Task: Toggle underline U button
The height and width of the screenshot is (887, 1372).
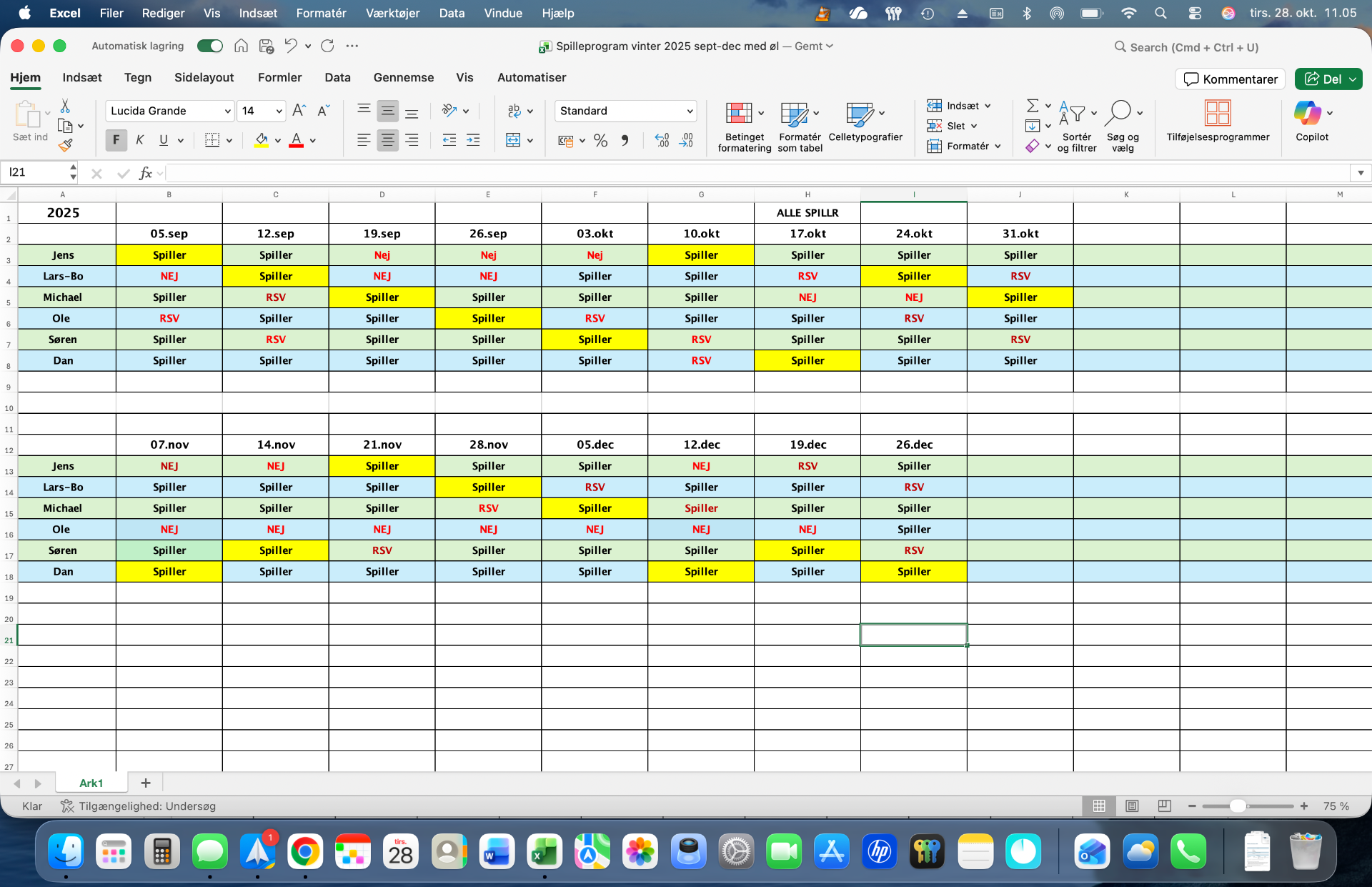Action: 164,140
